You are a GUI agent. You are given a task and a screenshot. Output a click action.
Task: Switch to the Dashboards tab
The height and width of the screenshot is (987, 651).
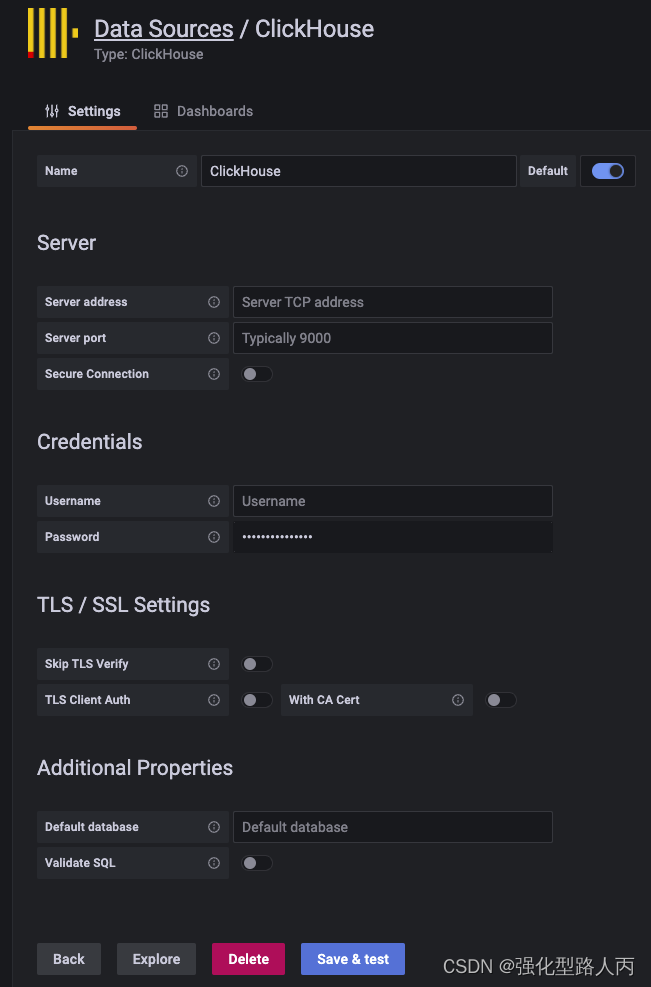coord(203,111)
